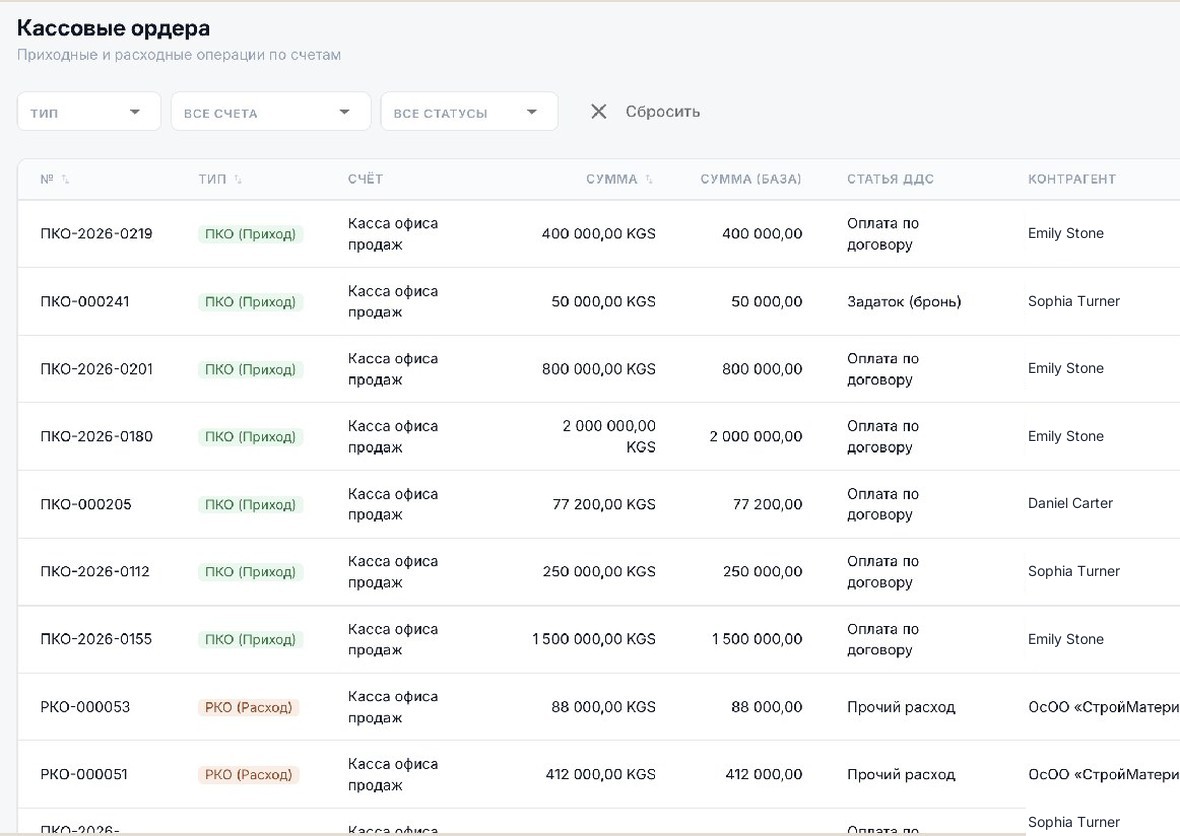Screen dimensions: 1180x836
Task: Open the ТИП filter dropdown
Action: pos(89,111)
